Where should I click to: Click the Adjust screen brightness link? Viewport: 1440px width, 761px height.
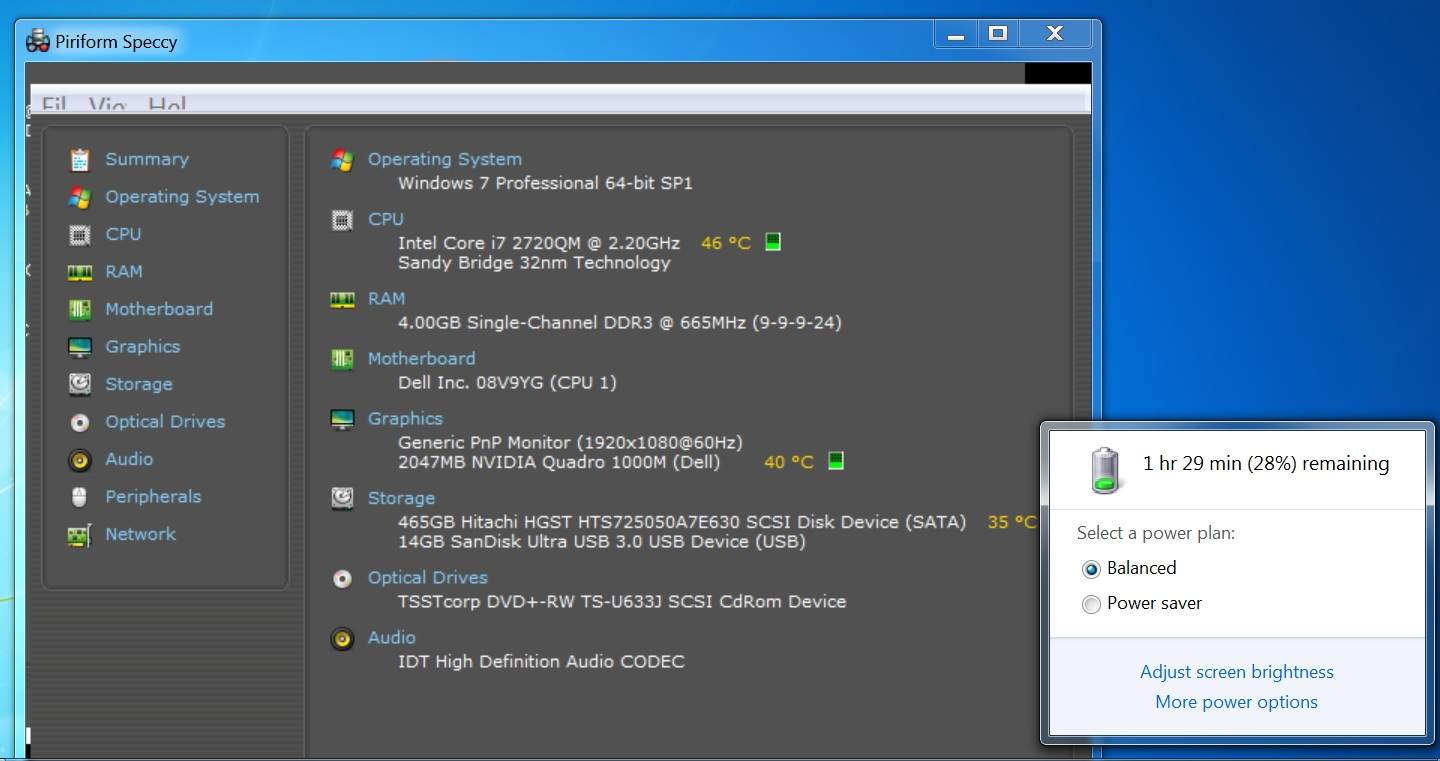(x=1237, y=672)
